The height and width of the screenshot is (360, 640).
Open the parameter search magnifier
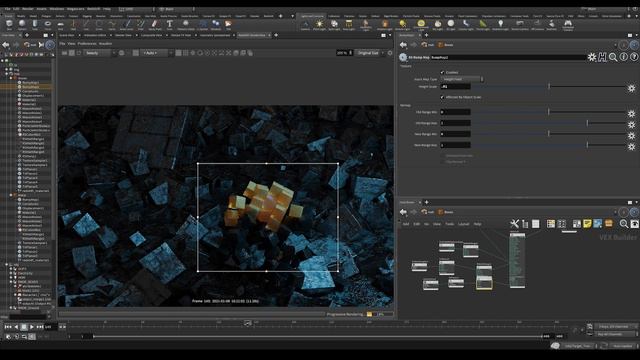(613, 58)
